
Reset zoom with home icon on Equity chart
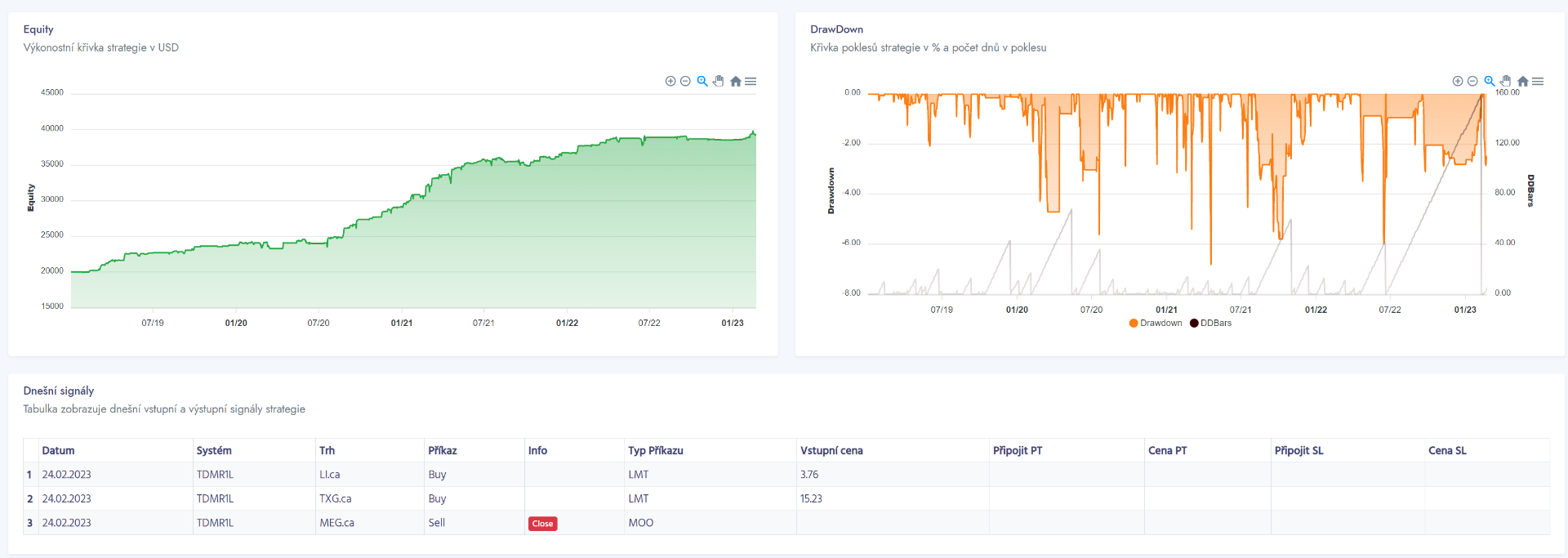[x=735, y=81]
